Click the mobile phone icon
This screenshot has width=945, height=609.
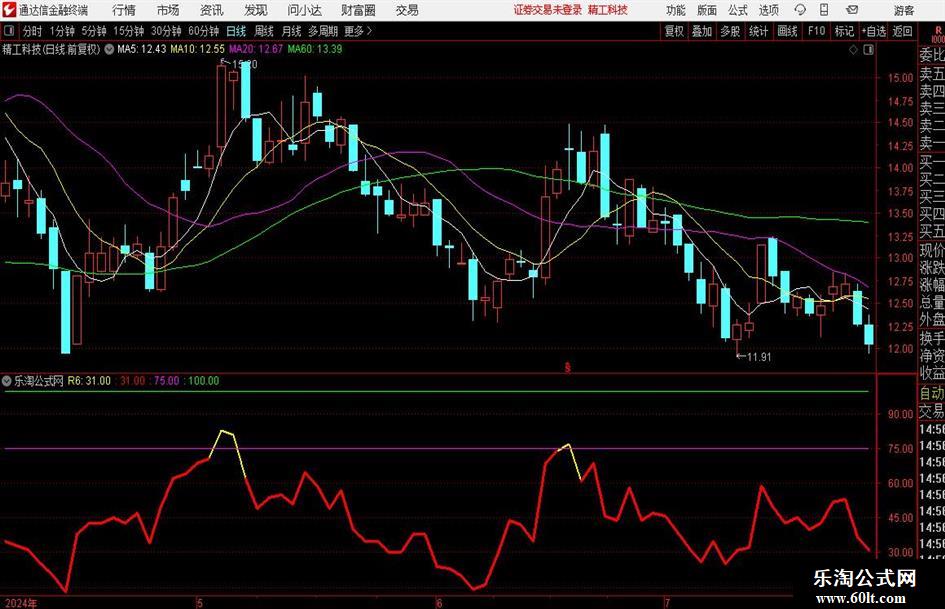[x=824, y=10]
